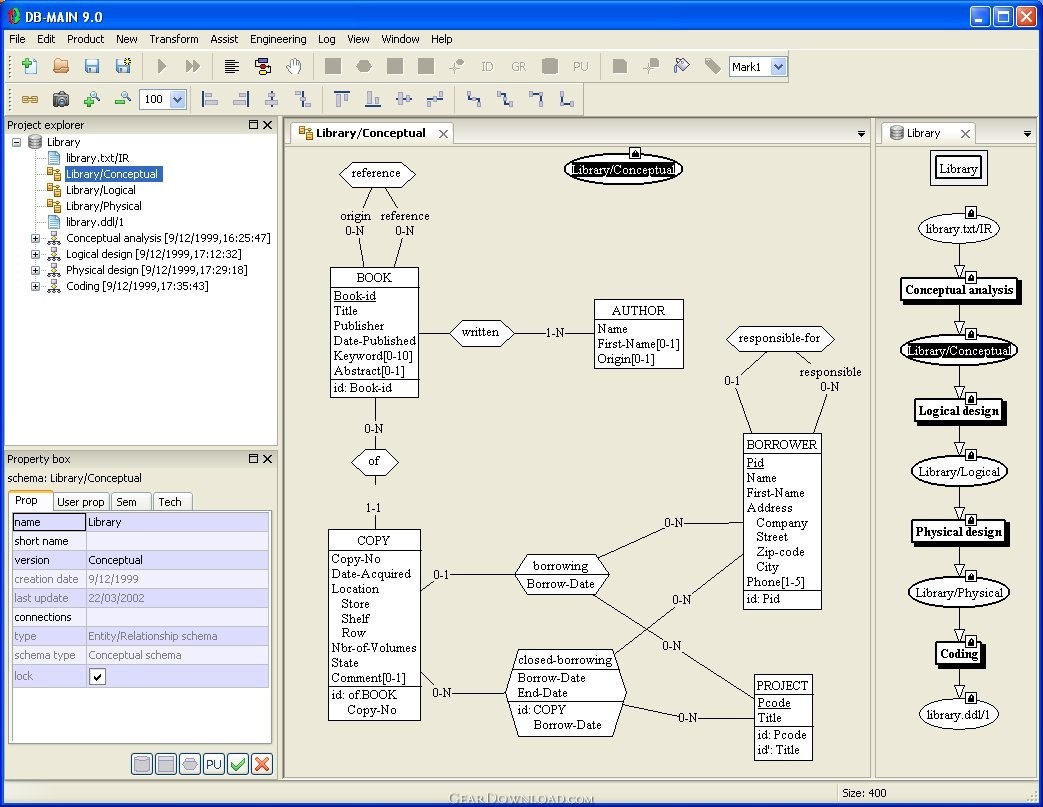The width and height of the screenshot is (1043, 807).
Task: Expand the Conceptual analysis tree node
Action: pos(36,238)
